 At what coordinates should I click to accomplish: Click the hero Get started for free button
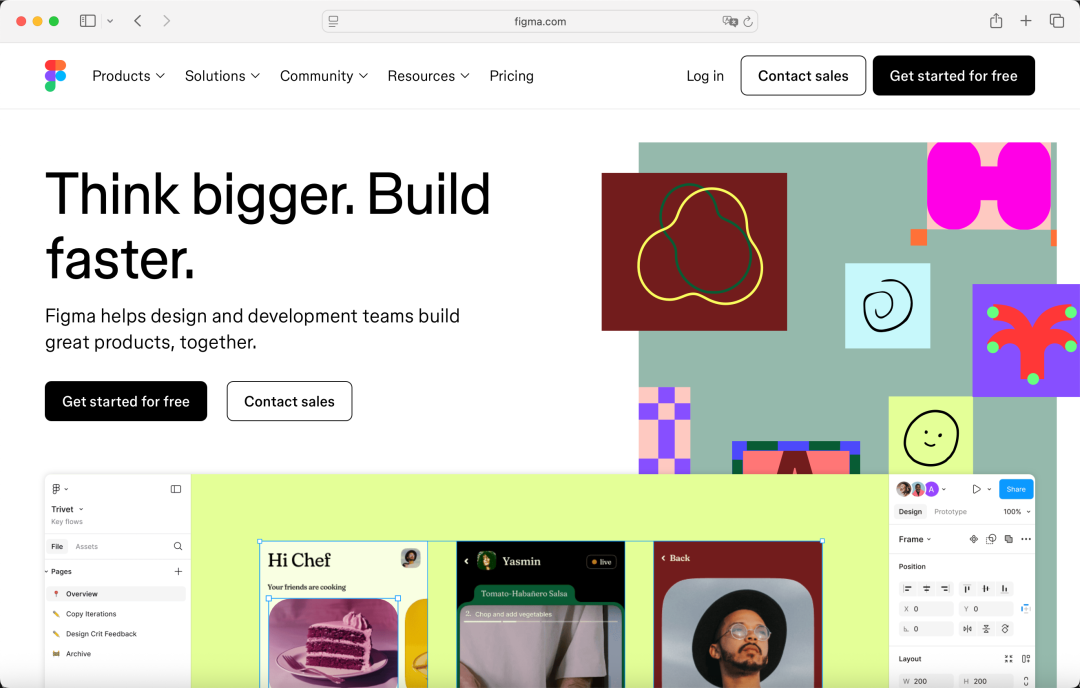coord(126,401)
